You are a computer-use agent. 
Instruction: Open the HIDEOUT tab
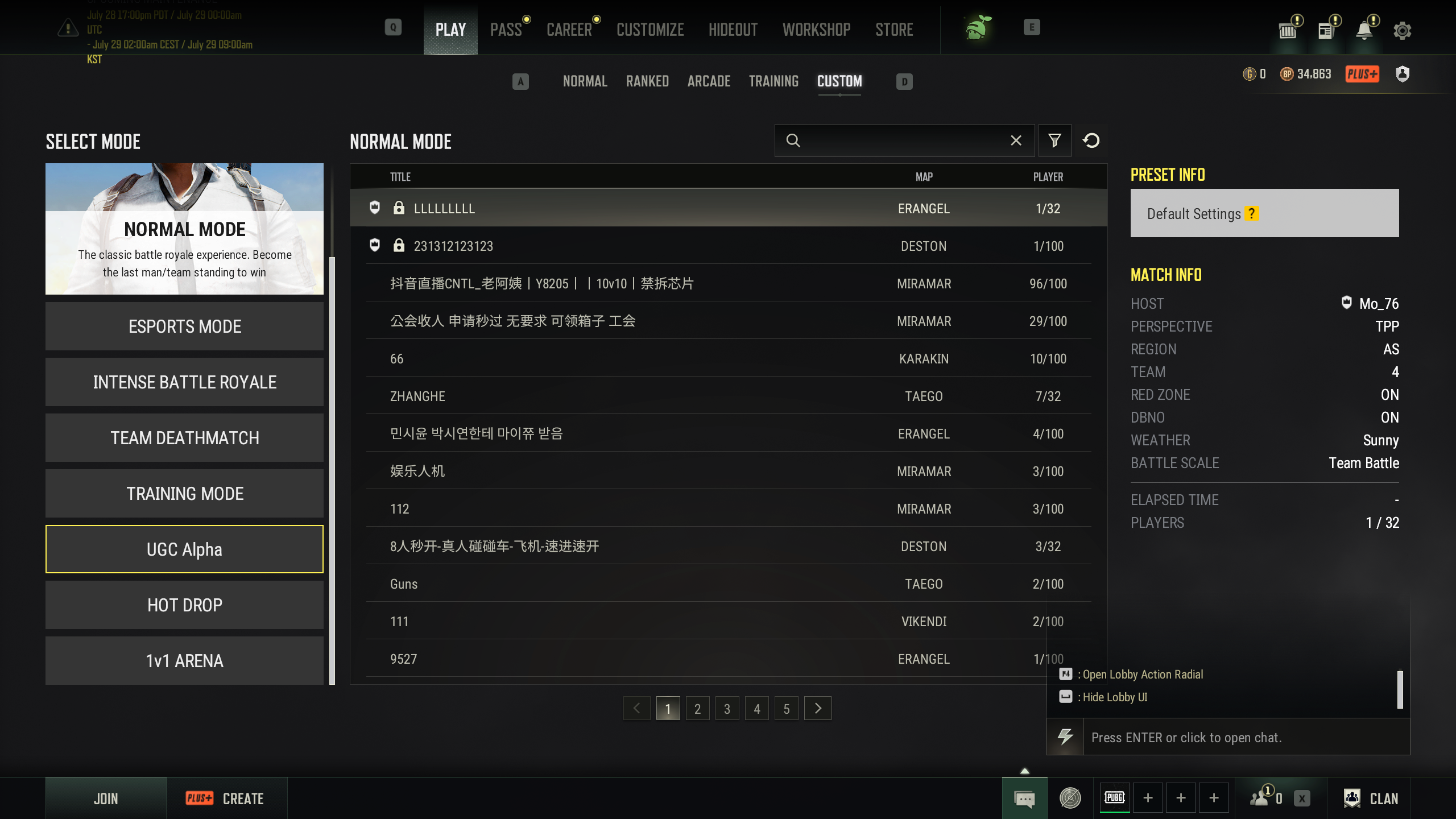pyautogui.click(x=733, y=30)
